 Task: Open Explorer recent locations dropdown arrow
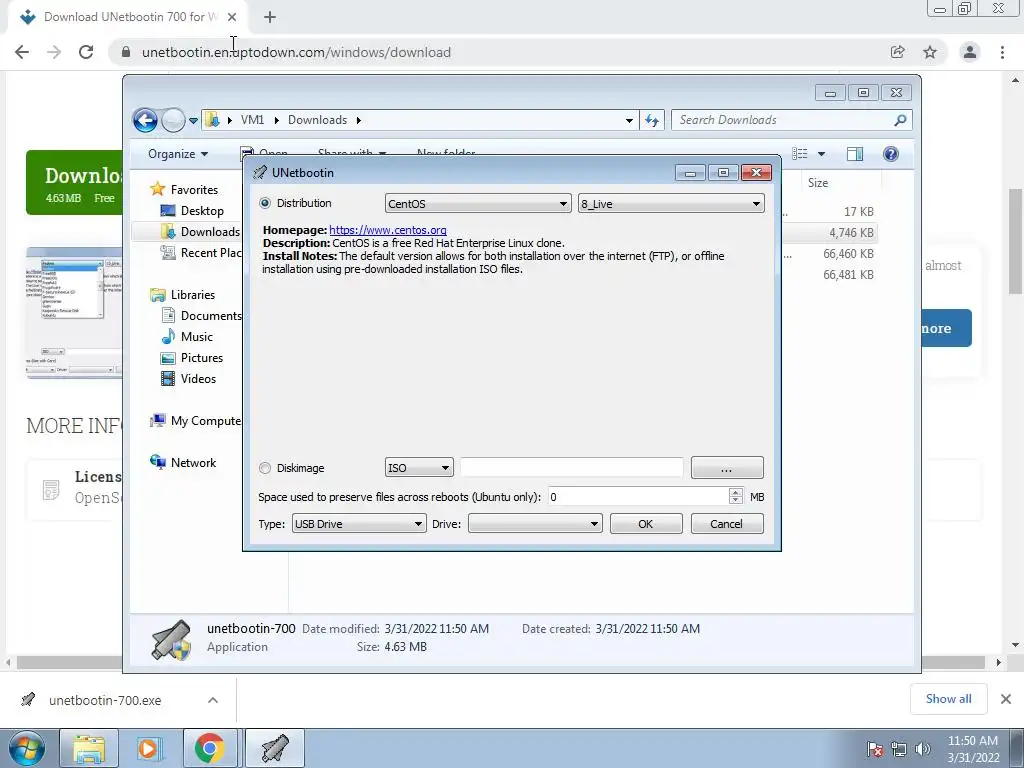coord(193,121)
